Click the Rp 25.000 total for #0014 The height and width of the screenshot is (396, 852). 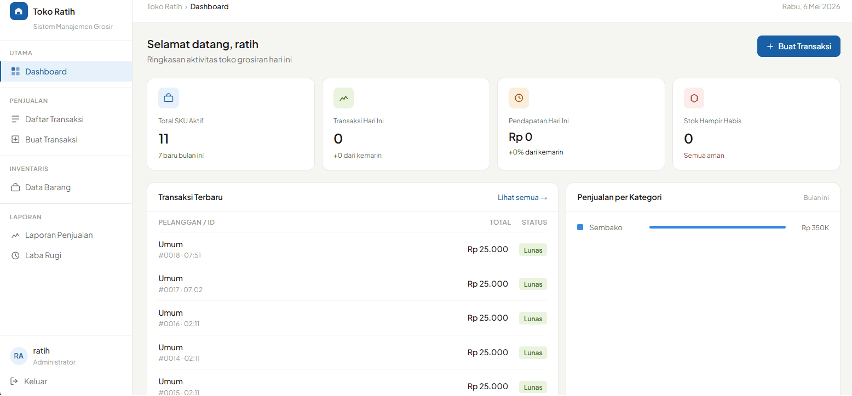(x=488, y=352)
